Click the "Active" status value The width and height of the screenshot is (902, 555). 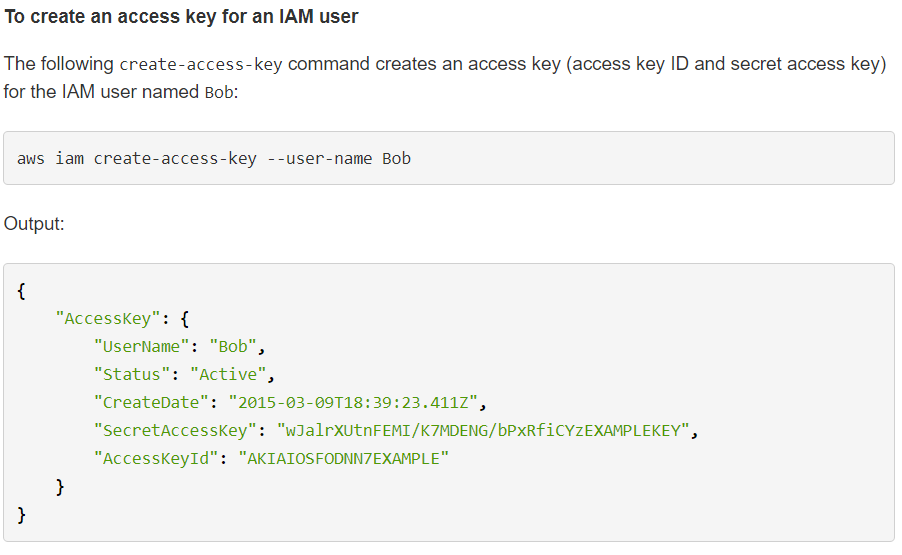coord(234,375)
